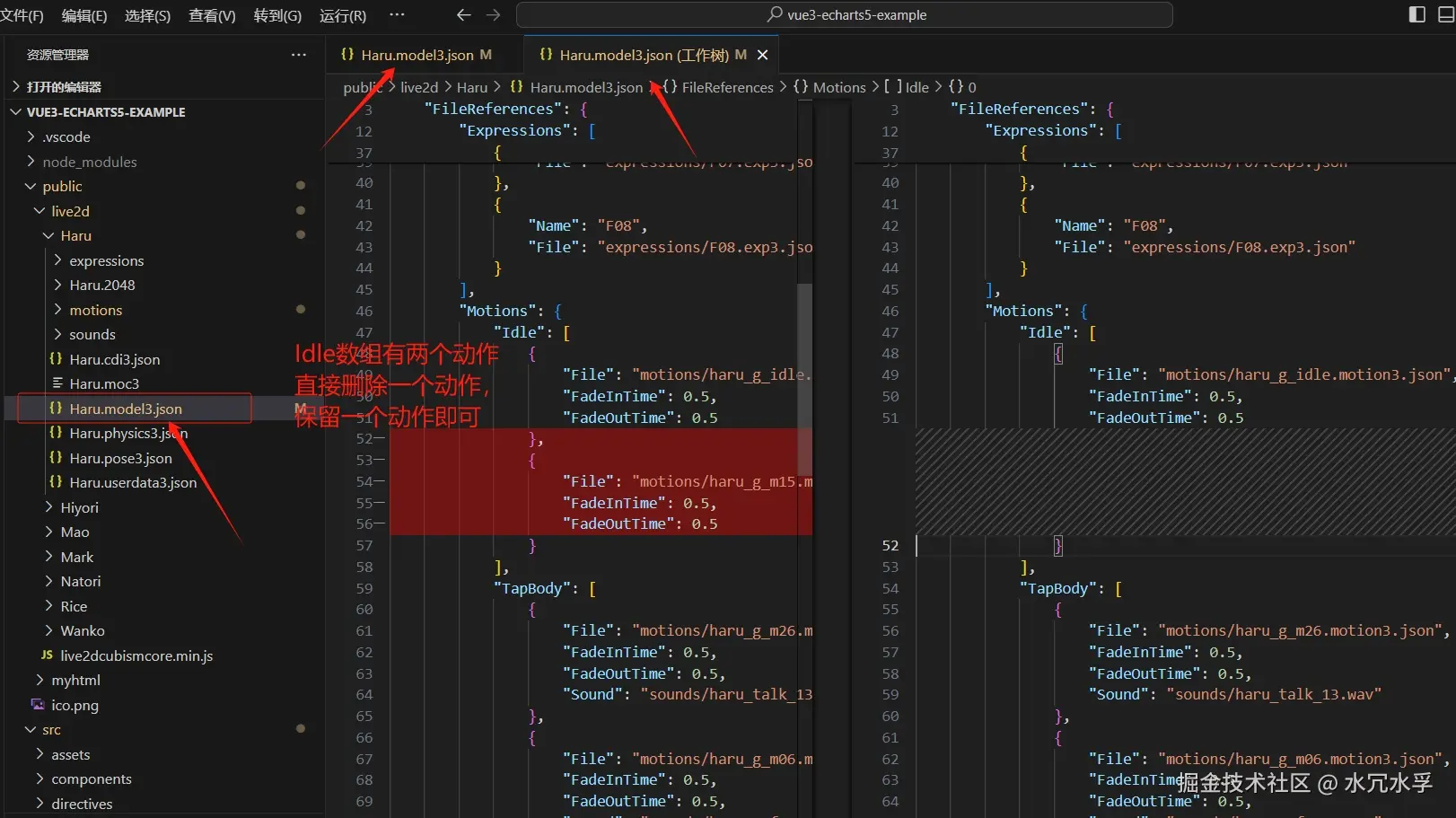Click the JSON braces icon beside Haru.cdi3.json
This screenshot has height=818, width=1456.
point(56,359)
